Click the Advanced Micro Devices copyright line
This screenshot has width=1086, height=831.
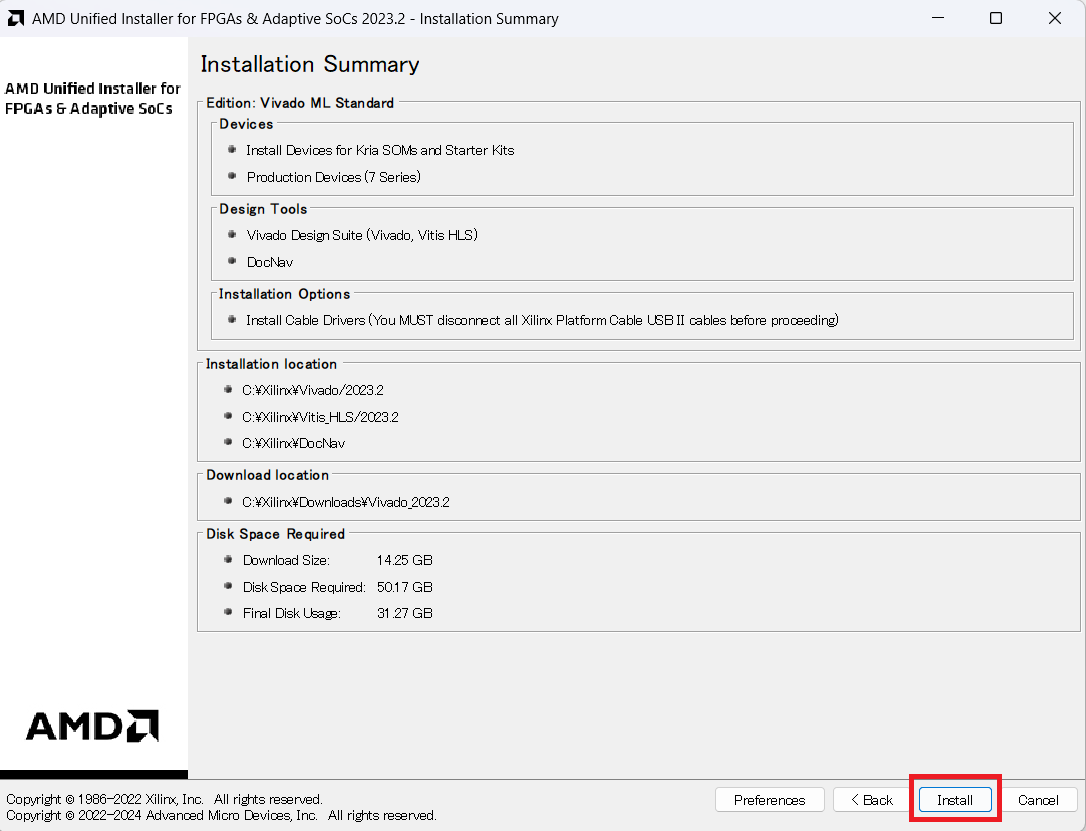click(x=221, y=816)
